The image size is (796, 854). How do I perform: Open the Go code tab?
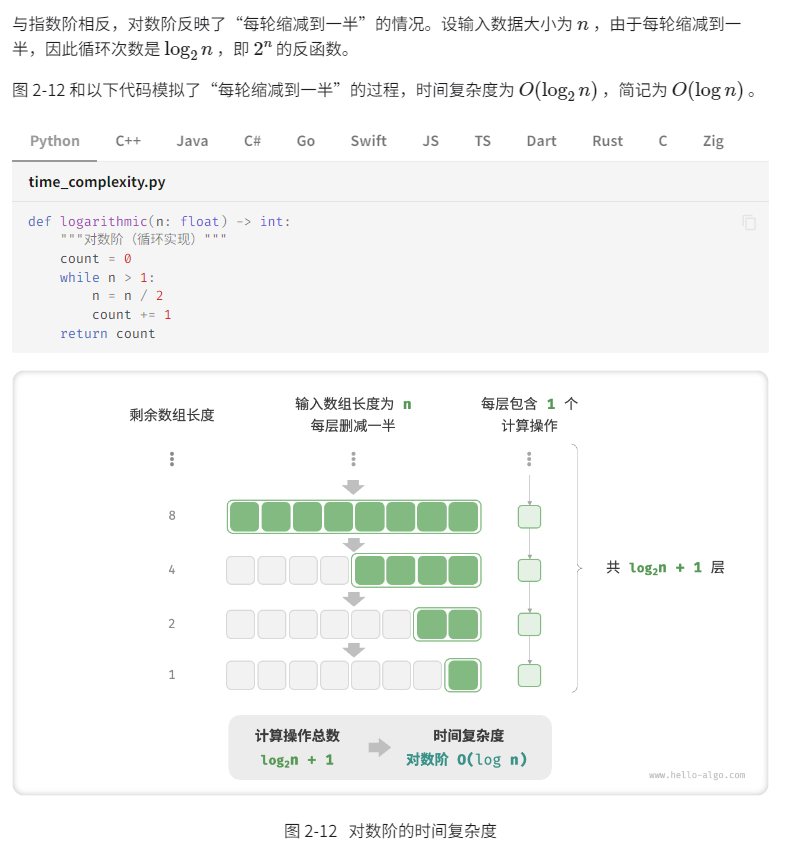click(305, 141)
